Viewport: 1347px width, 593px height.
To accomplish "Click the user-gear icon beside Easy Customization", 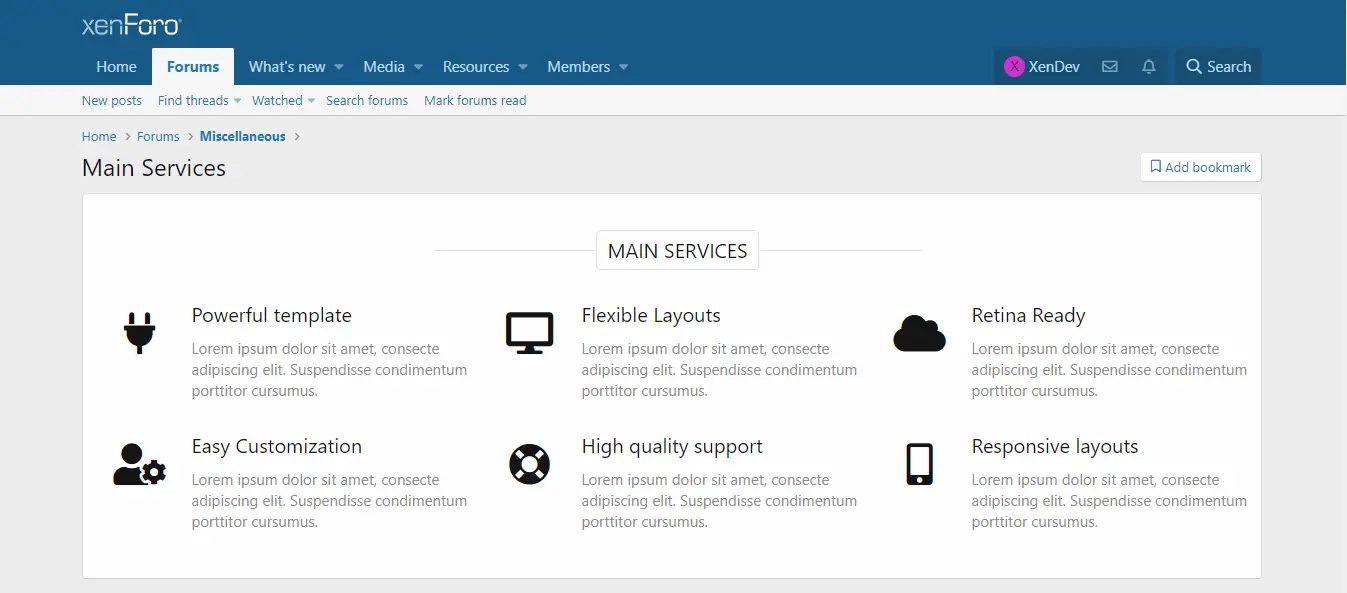I will click(139, 464).
